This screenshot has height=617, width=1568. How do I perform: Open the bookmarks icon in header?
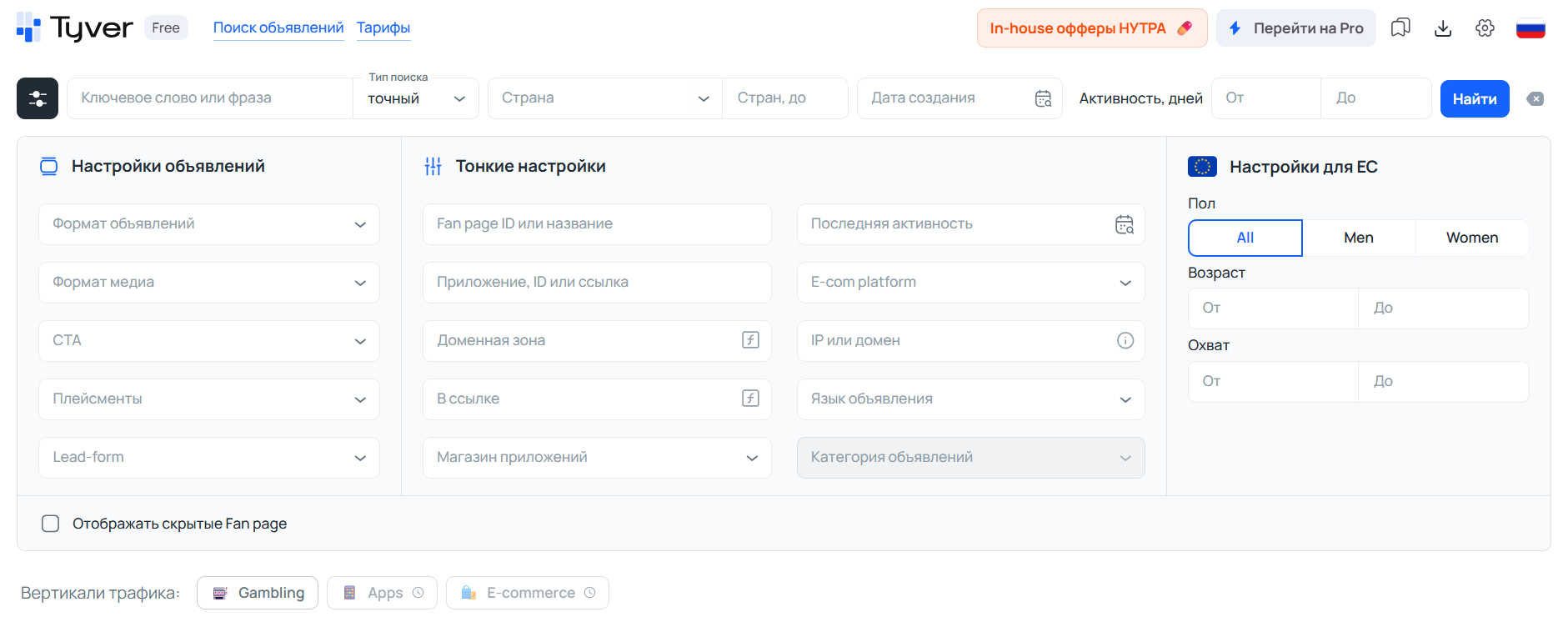(1400, 28)
